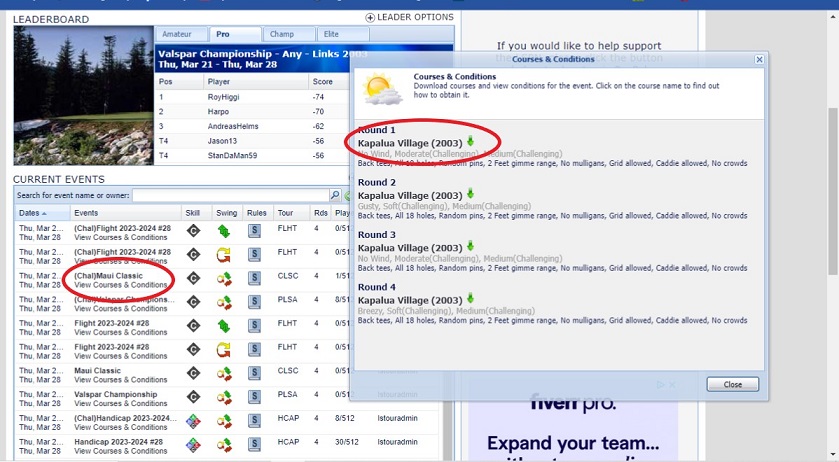Switch to the Elite leaderboard tab

click(343, 34)
